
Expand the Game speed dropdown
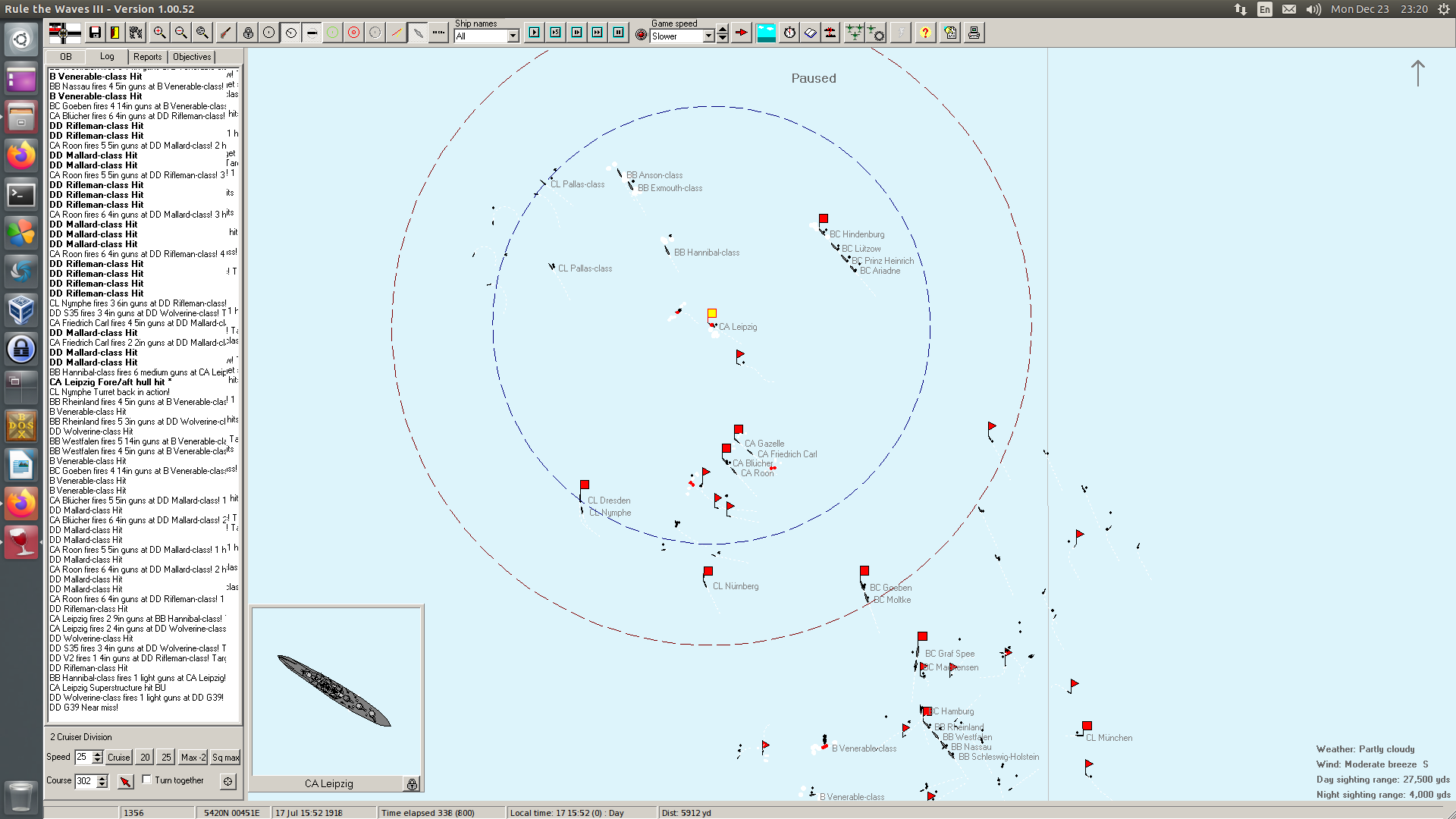[708, 36]
